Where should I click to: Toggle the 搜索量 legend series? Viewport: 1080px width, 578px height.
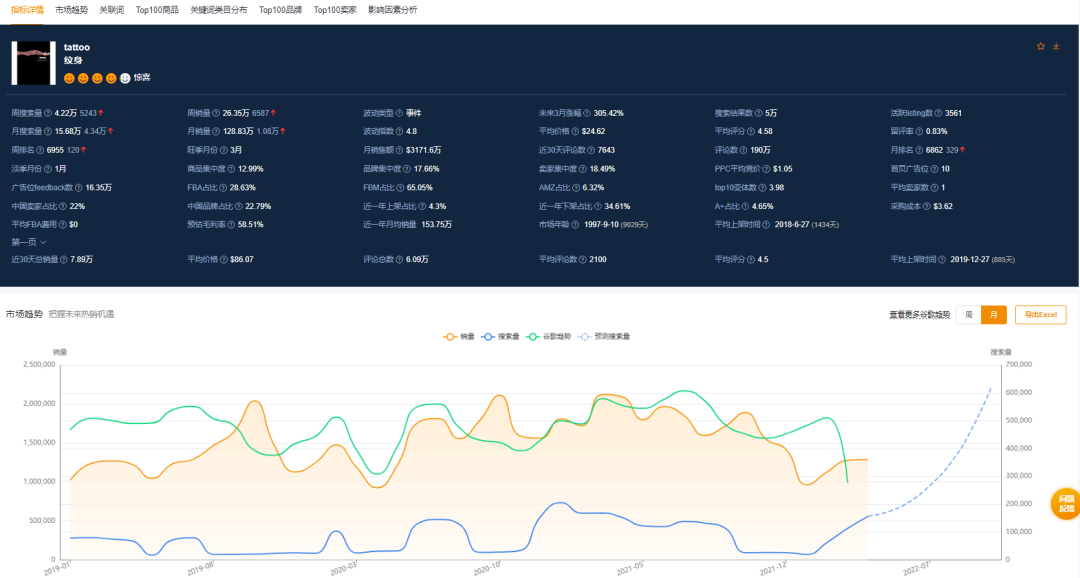coord(500,337)
